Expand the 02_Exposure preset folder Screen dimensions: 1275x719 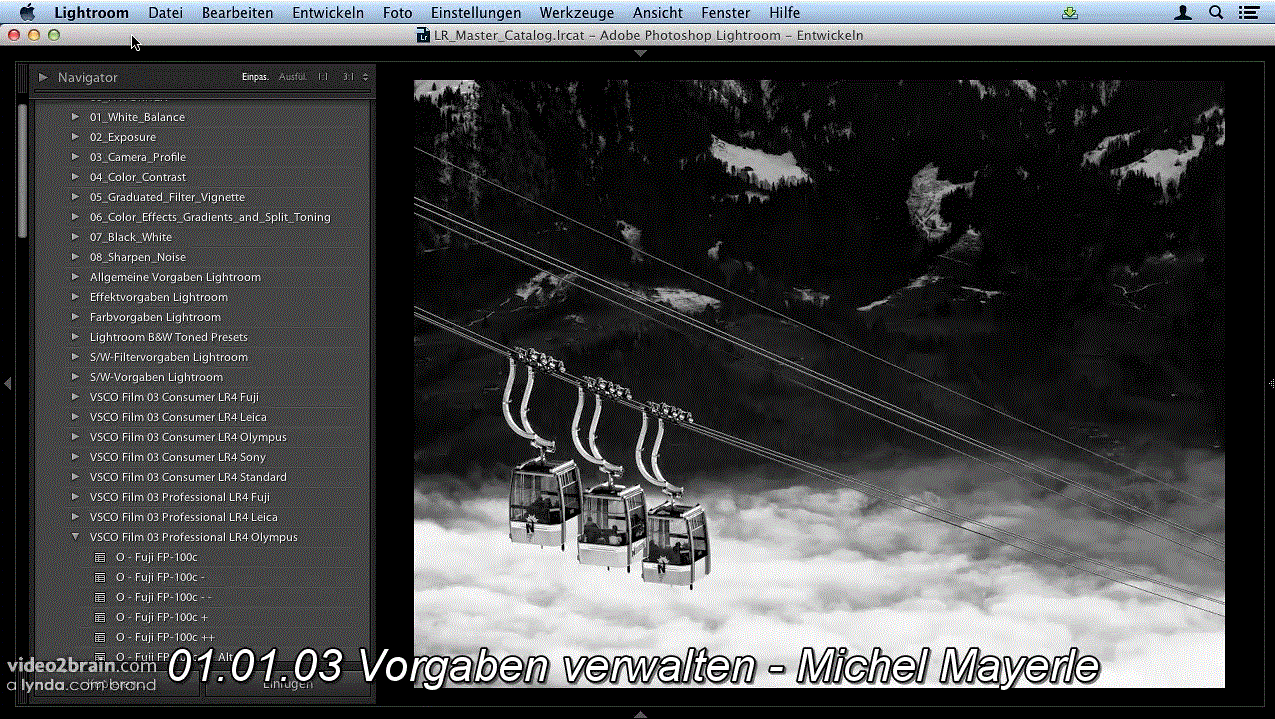pyautogui.click(x=75, y=137)
